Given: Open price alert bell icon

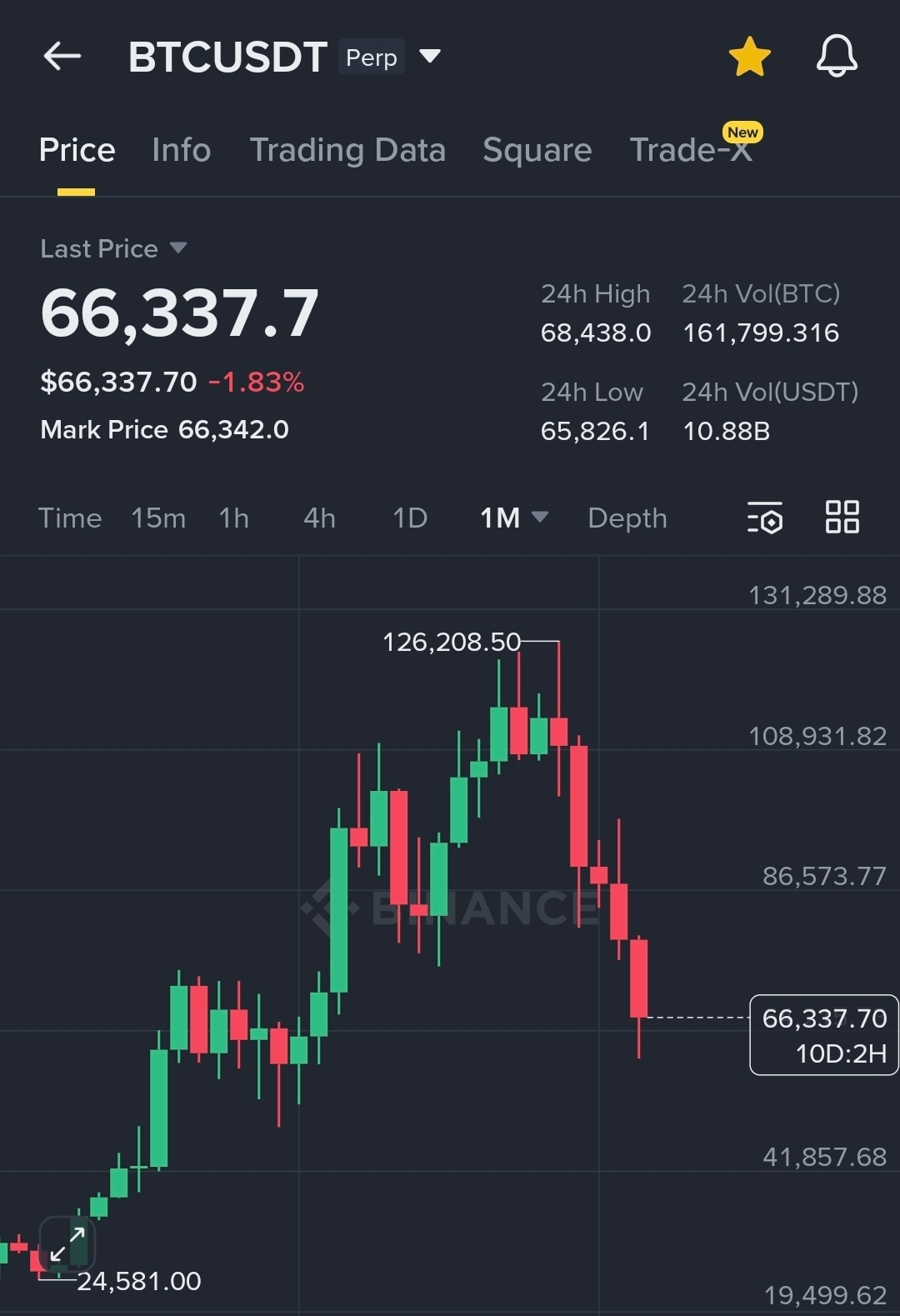Looking at the screenshot, I should pyautogui.click(x=836, y=57).
